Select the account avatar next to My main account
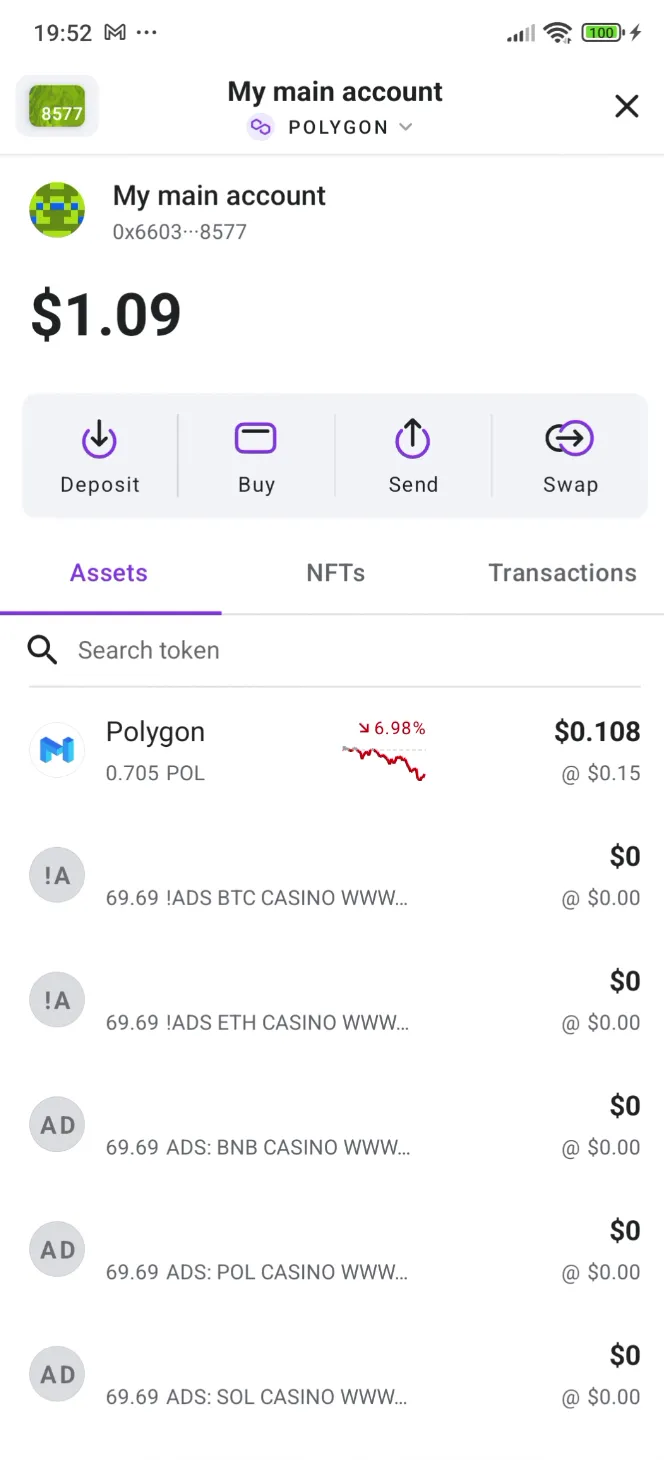Image resolution: width=664 pixels, height=1460 pixels. pyautogui.click(x=57, y=211)
